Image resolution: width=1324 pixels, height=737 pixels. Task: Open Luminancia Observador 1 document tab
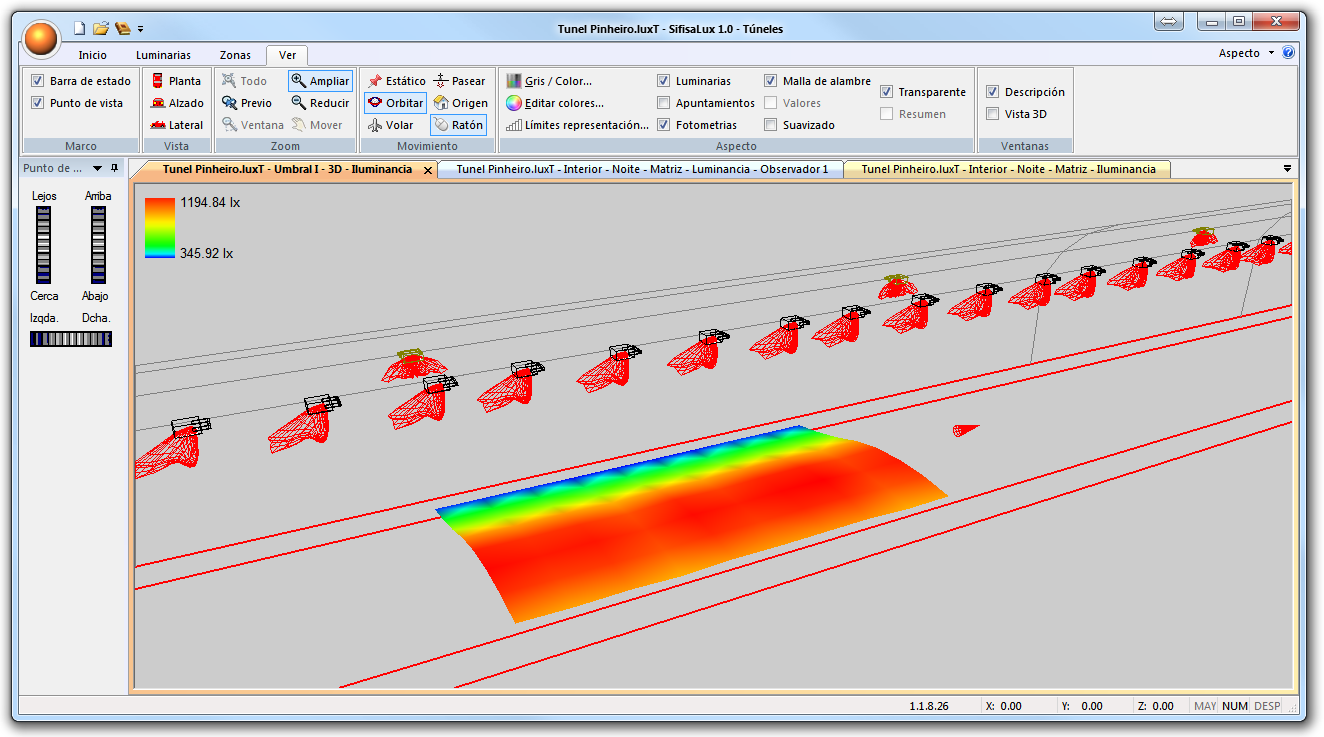coord(642,170)
